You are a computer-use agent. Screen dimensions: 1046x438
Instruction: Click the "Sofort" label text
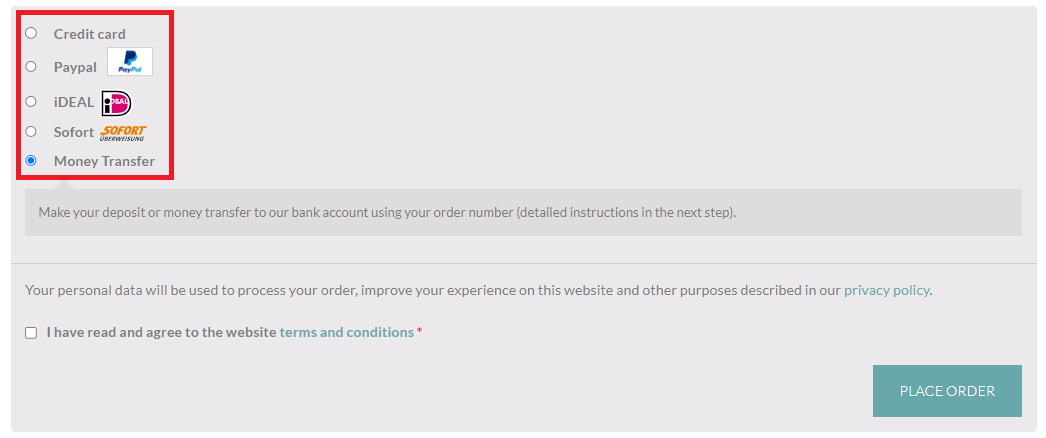[74, 132]
